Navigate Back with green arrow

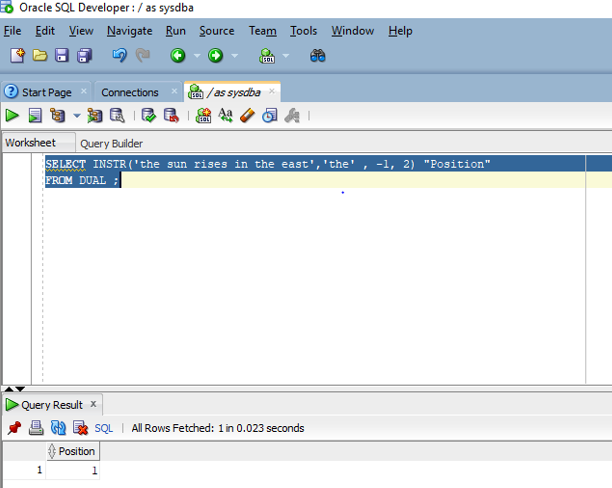click(178, 55)
